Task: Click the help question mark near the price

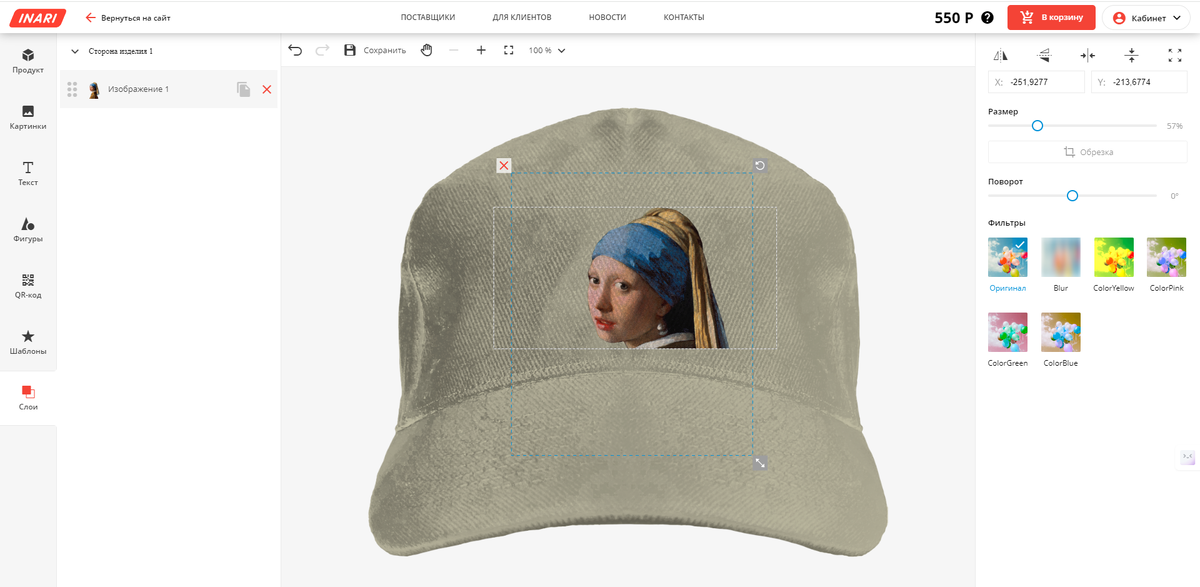Action: 988,17
